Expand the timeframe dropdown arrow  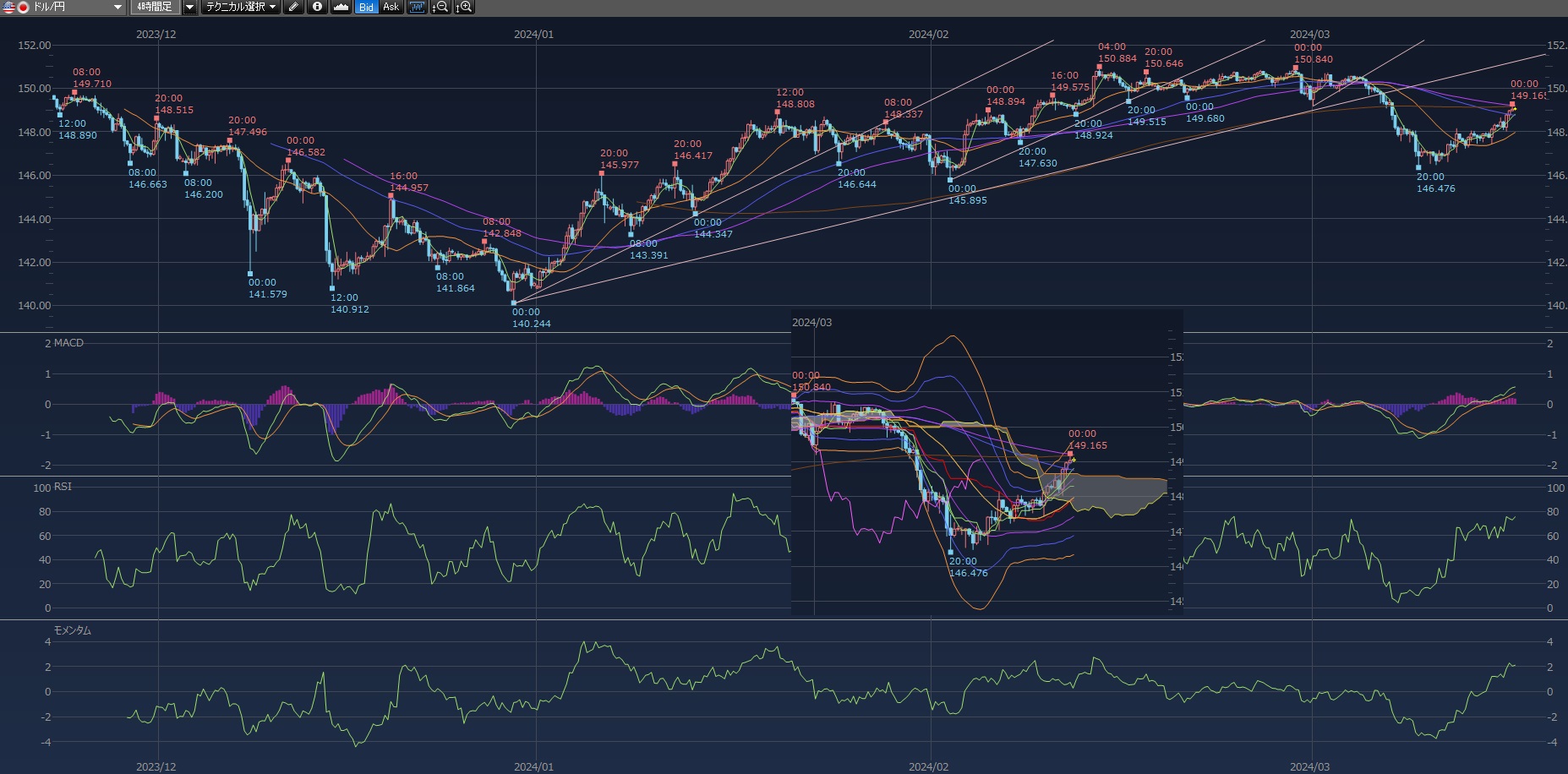click(189, 7)
